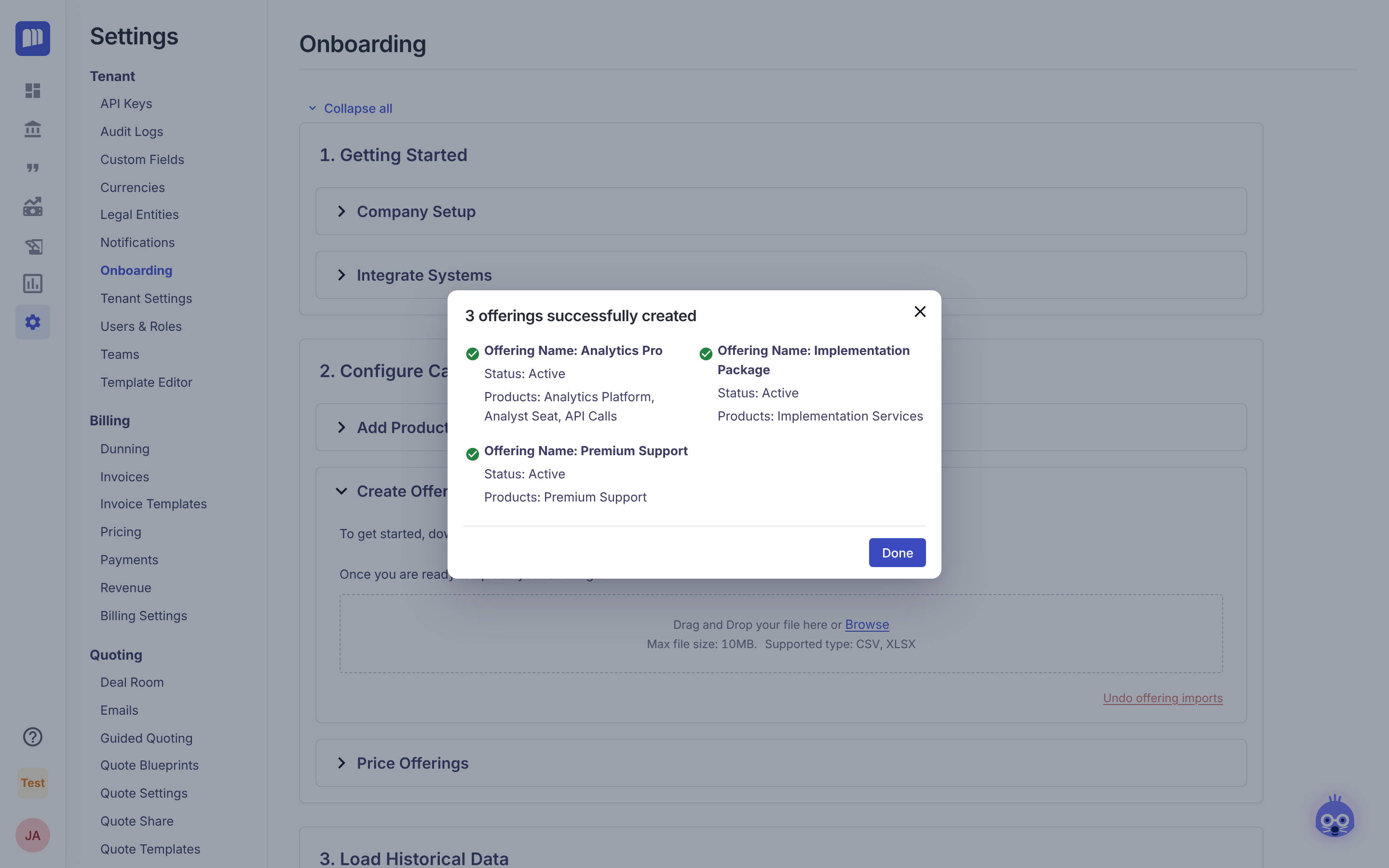Screen dimensions: 1389x868
Task: Open Legal Entities settings
Action: 139,215
